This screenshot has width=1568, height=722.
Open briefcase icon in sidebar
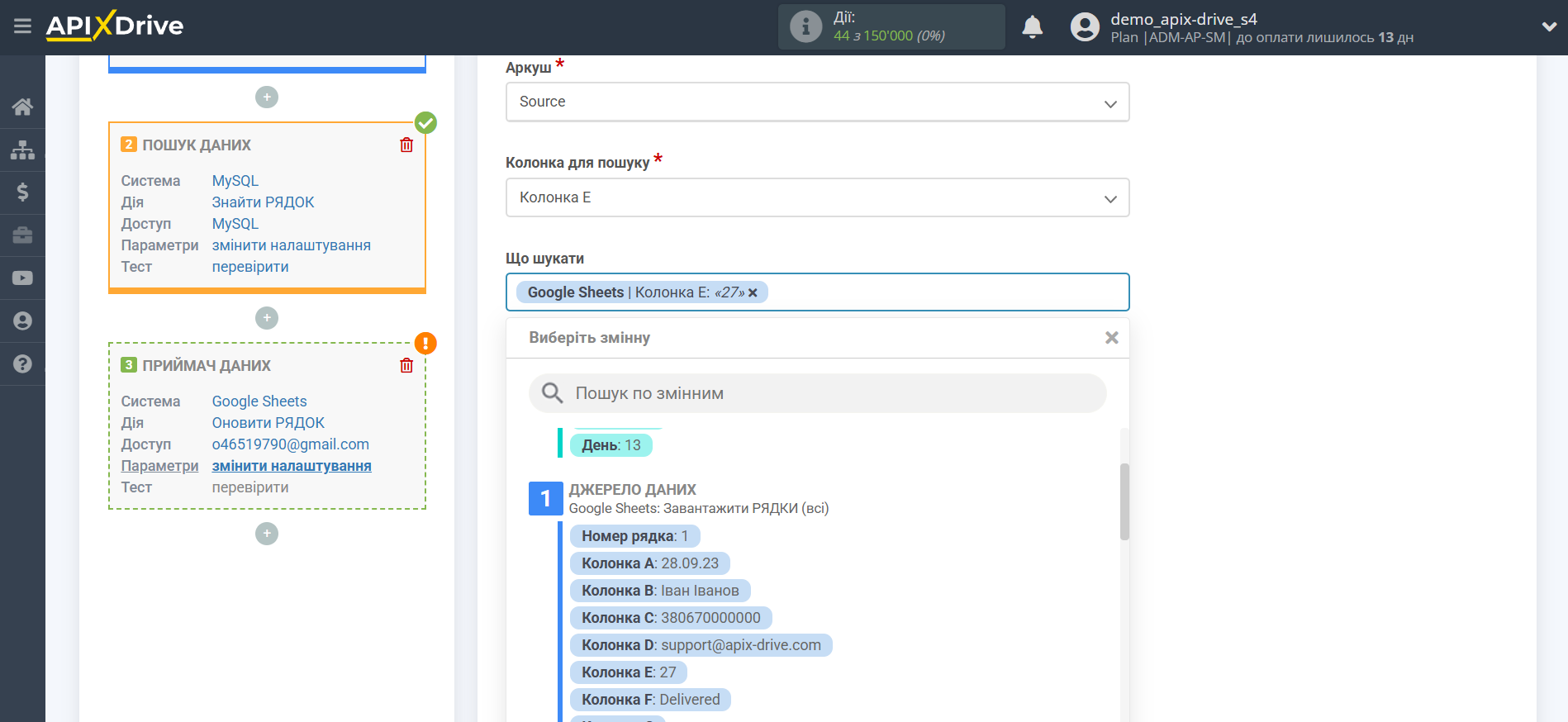22,235
